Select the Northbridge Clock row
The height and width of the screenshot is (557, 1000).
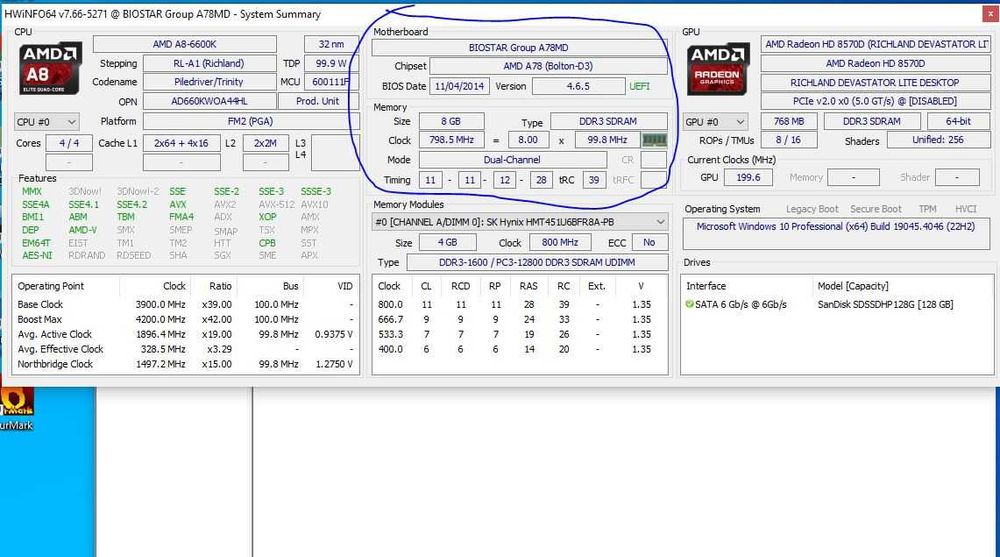coord(185,364)
